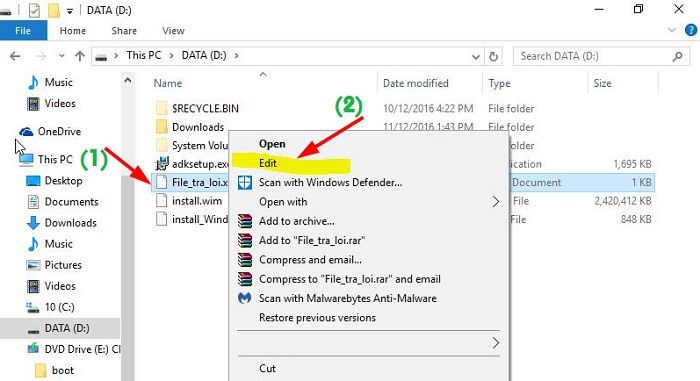Refresh the DATA (D:) folder view
The height and width of the screenshot is (381, 700).
[493, 57]
